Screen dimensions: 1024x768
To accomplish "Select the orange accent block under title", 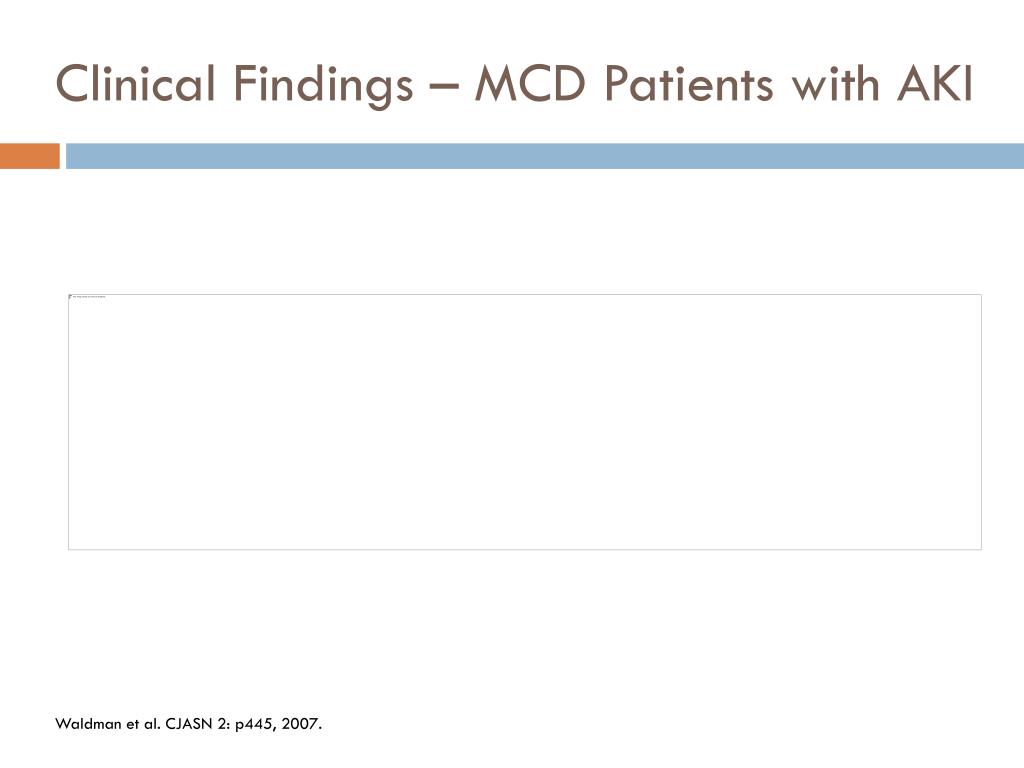I will (x=29, y=156).
